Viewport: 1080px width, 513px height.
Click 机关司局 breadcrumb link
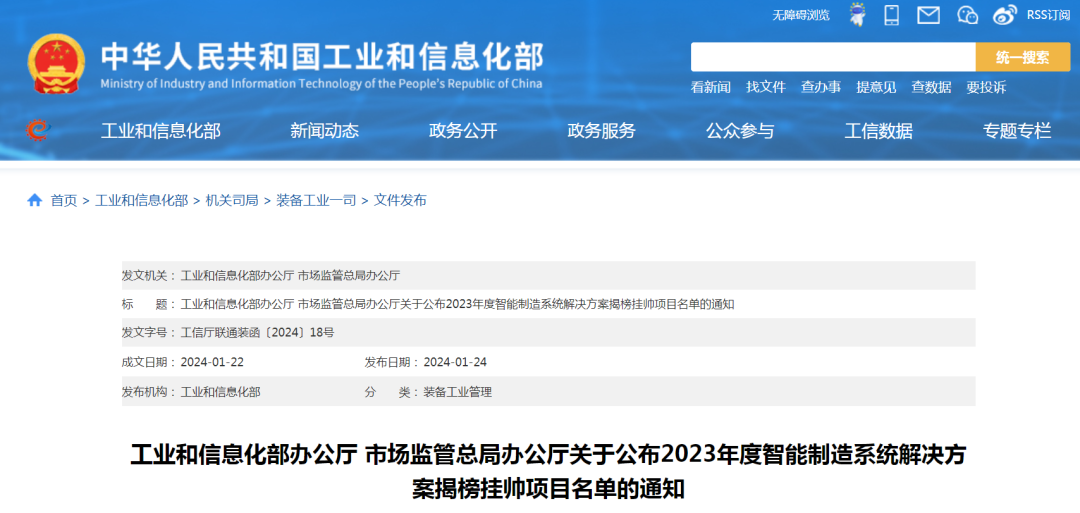click(x=232, y=200)
